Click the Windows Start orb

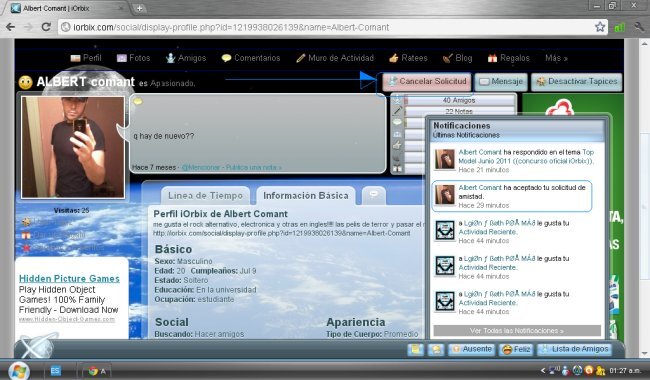[x=18, y=370]
